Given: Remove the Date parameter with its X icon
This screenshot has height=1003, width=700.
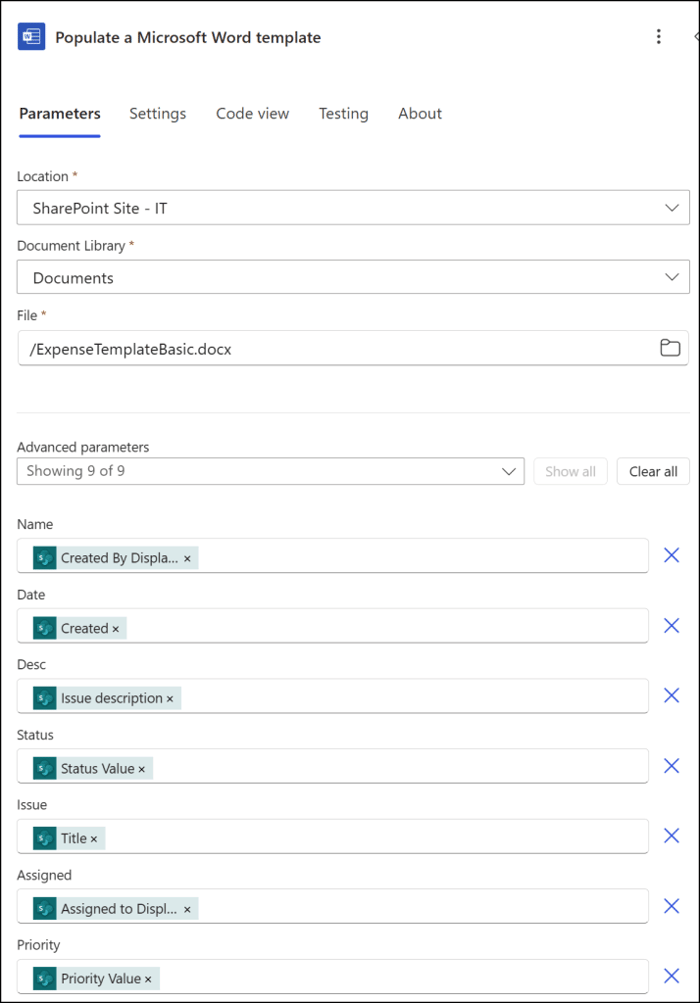Looking at the screenshot, I should point(671,626).
